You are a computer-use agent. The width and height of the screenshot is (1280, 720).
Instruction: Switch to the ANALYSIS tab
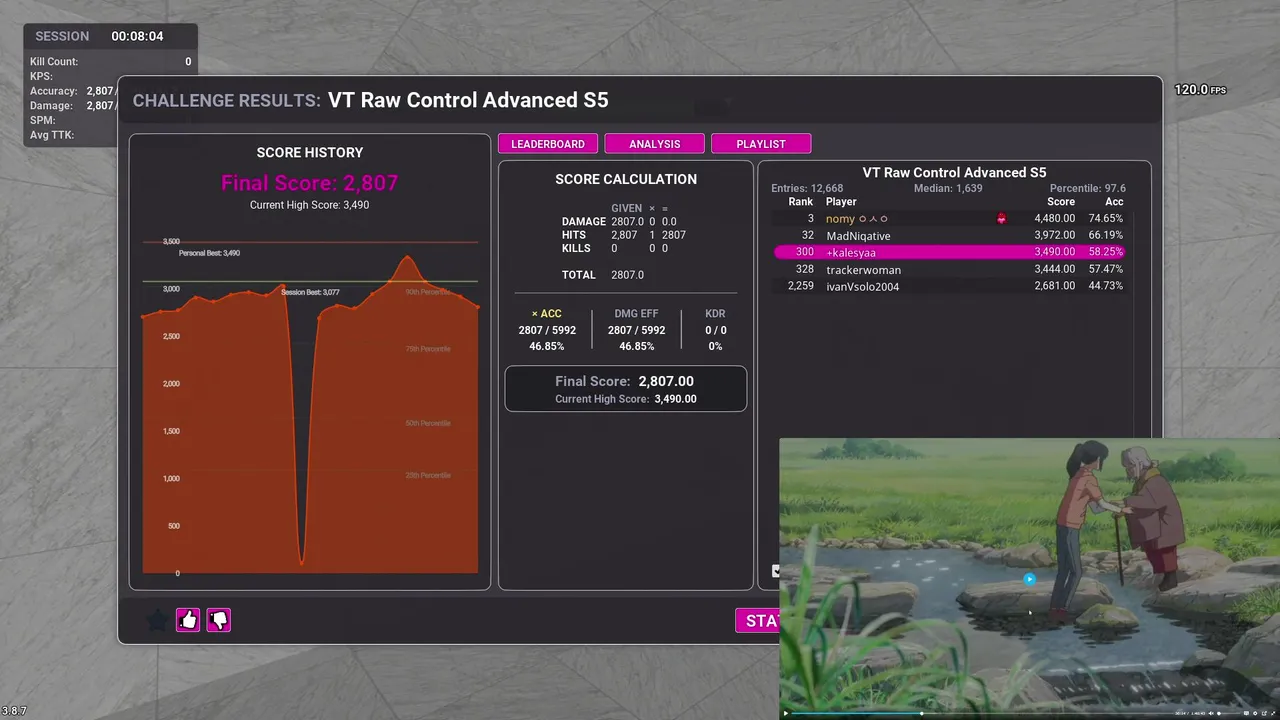[655, 144]
